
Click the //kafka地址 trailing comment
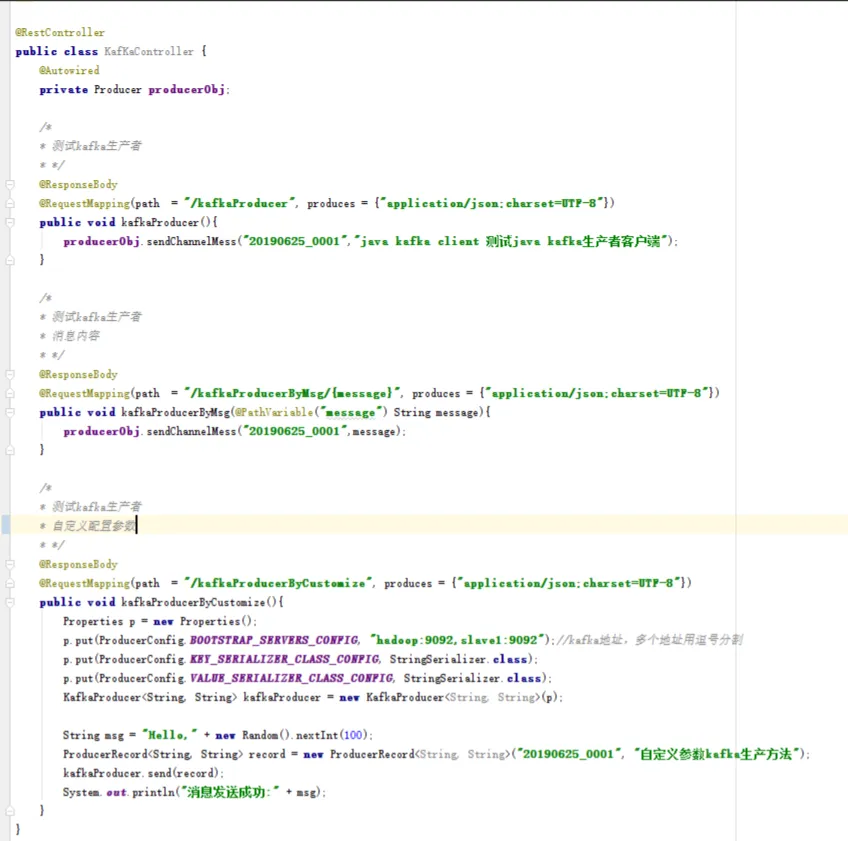[x=650, y=640]
